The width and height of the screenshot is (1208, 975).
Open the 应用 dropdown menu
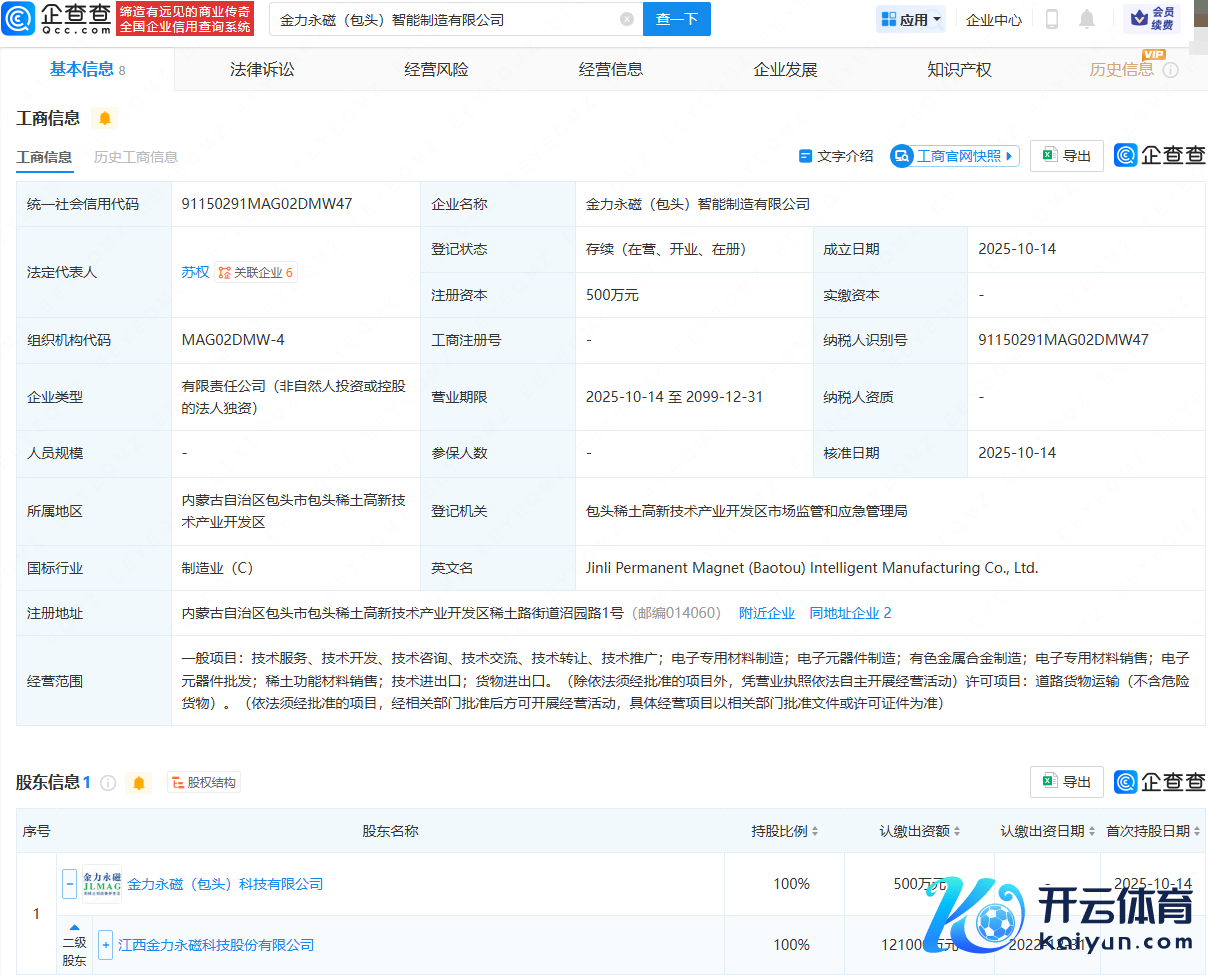click(x=911, y=19)
